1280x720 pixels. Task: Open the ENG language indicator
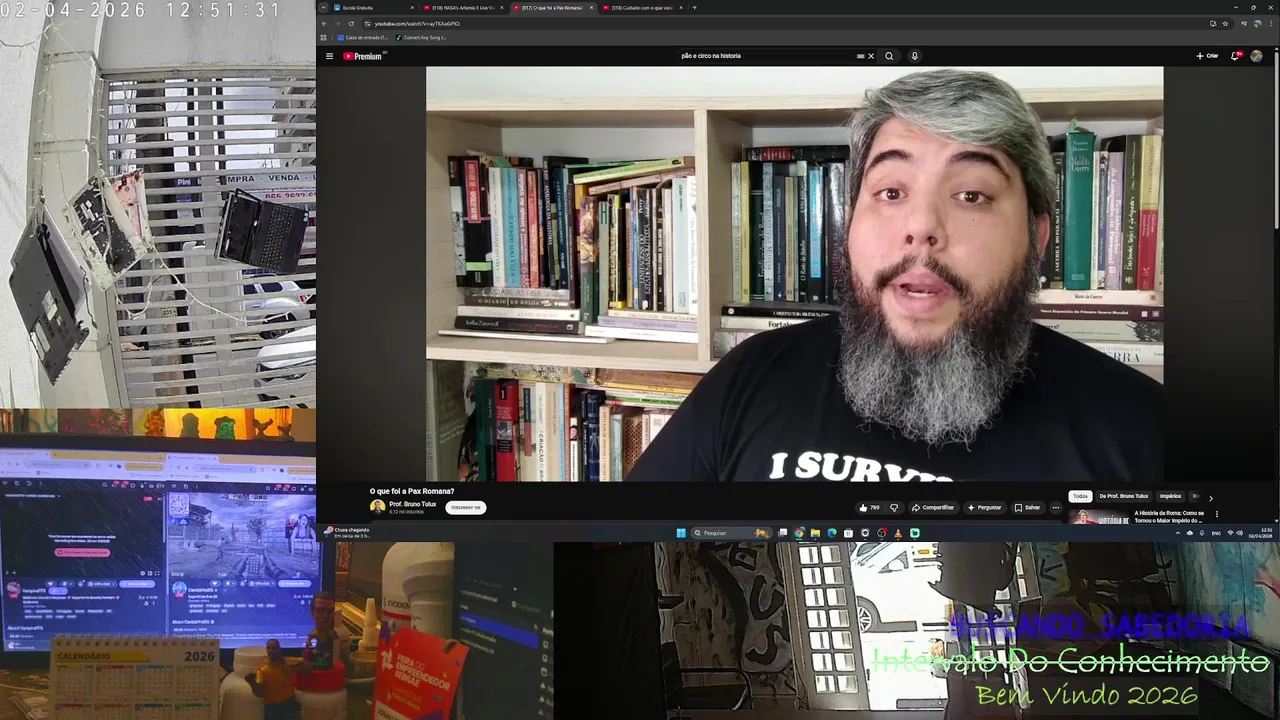[1216, 533]
